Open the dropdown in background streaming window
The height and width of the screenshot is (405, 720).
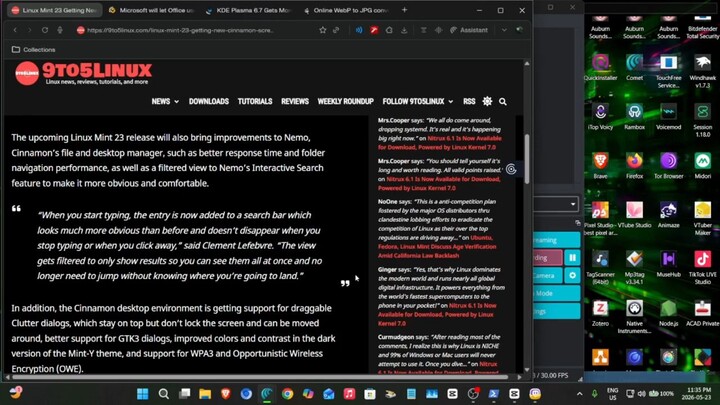point(556,204)
